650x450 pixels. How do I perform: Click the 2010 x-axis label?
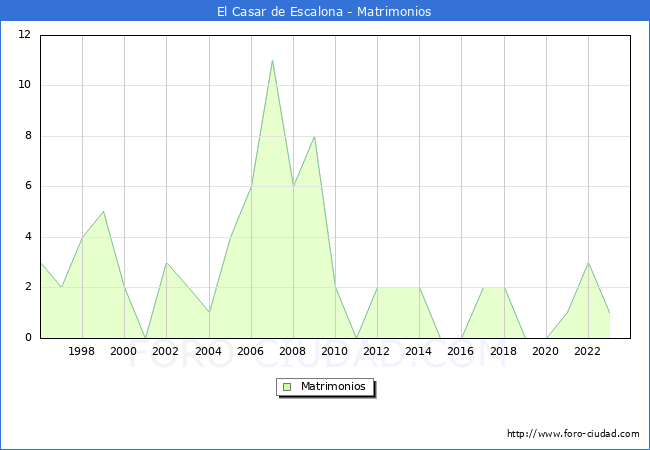(335, 351)
